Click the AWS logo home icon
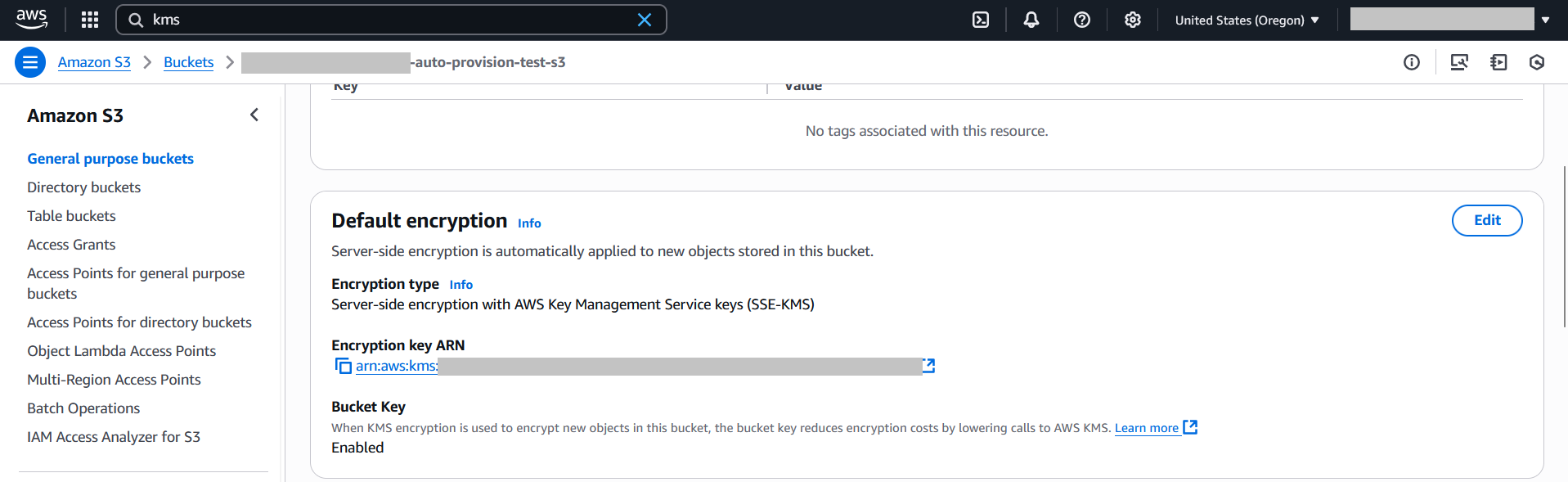Screen dimensions: 1568x482 pos(32,19)
